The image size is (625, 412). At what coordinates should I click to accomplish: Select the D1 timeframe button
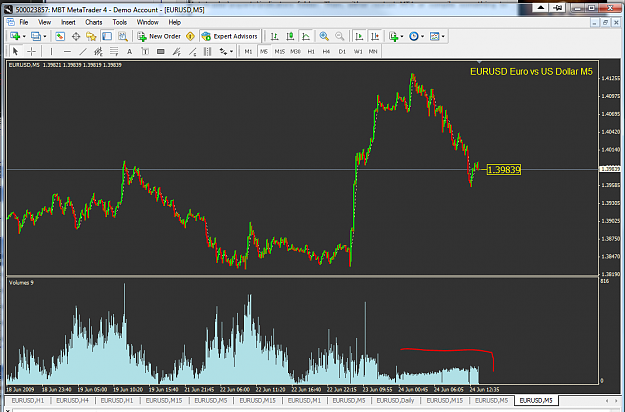pyautogui.click(x=342, y=51)
